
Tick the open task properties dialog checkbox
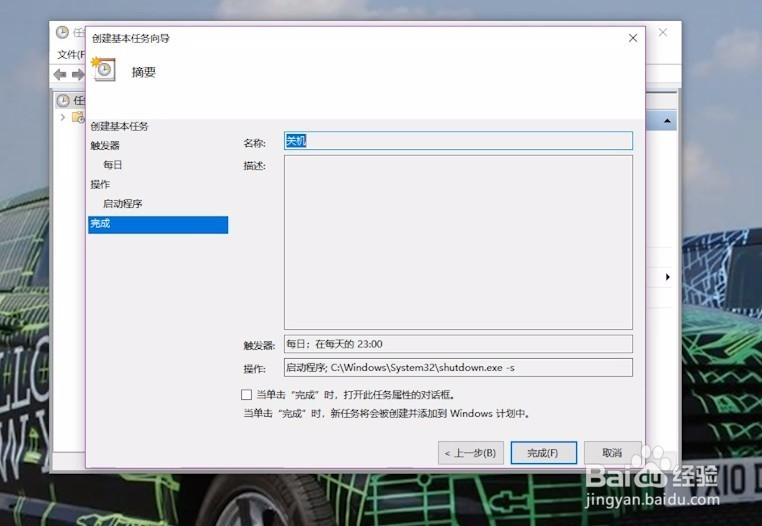point(246,394)
